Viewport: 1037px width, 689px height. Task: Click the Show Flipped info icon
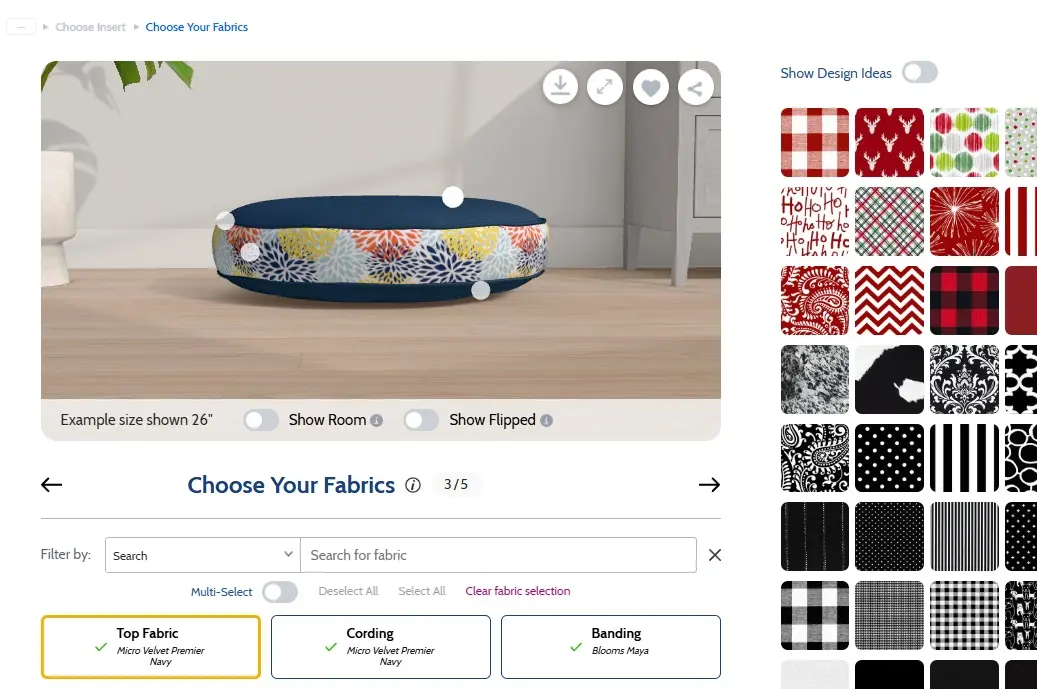click(548, 420)
